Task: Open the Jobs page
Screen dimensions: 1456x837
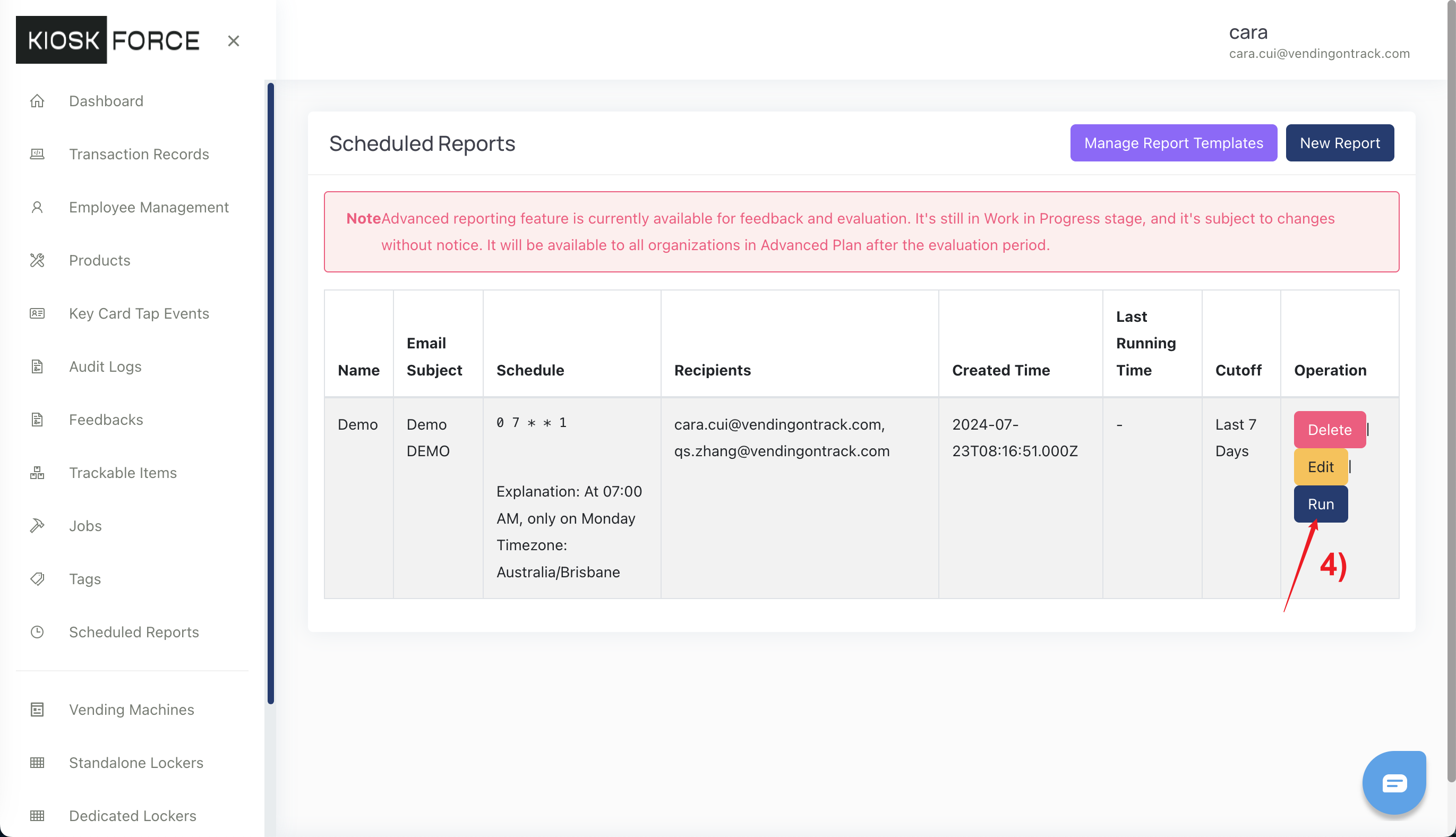Action: pos(85,525)
